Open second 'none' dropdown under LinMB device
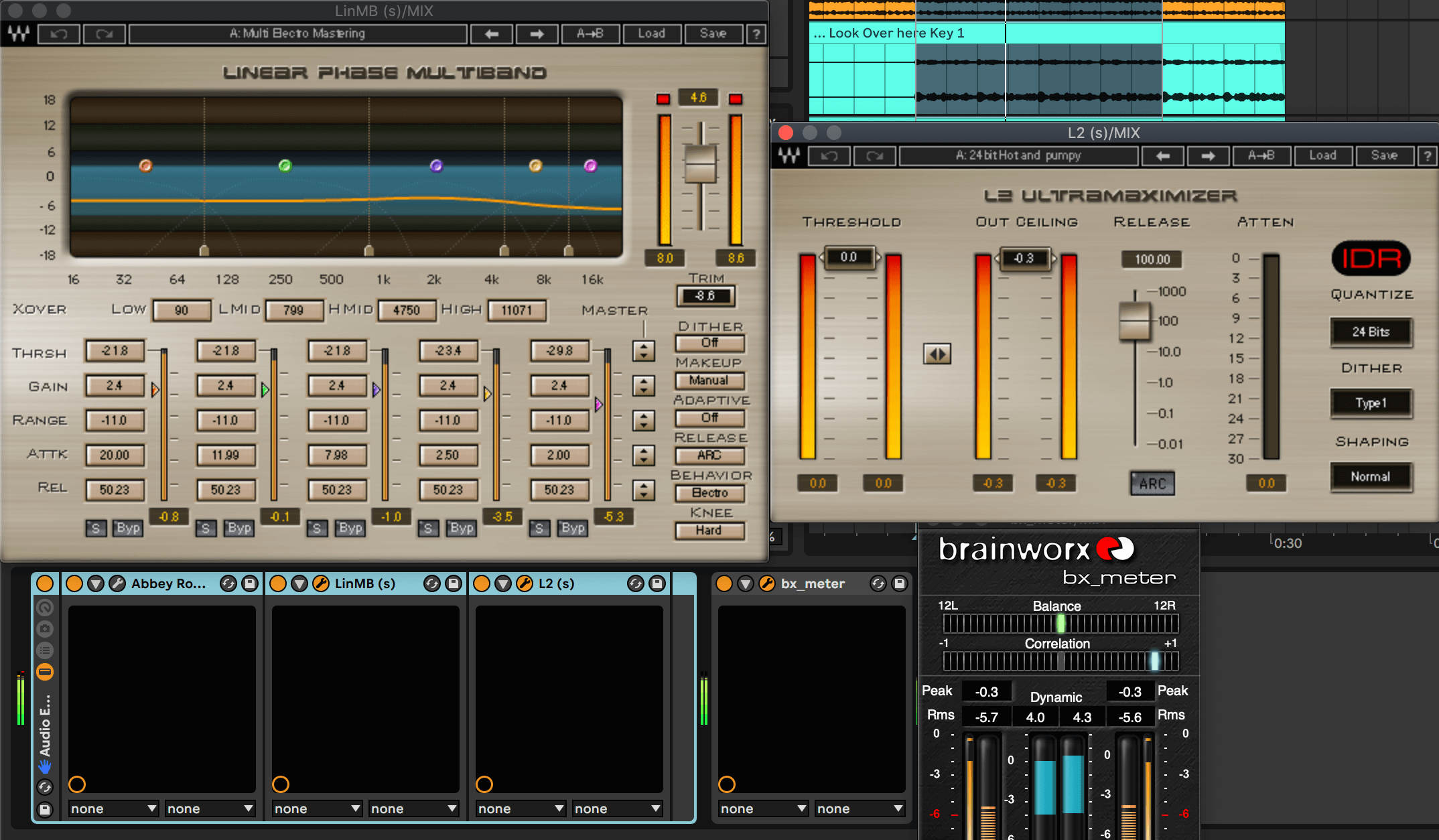 pos(413,809)
